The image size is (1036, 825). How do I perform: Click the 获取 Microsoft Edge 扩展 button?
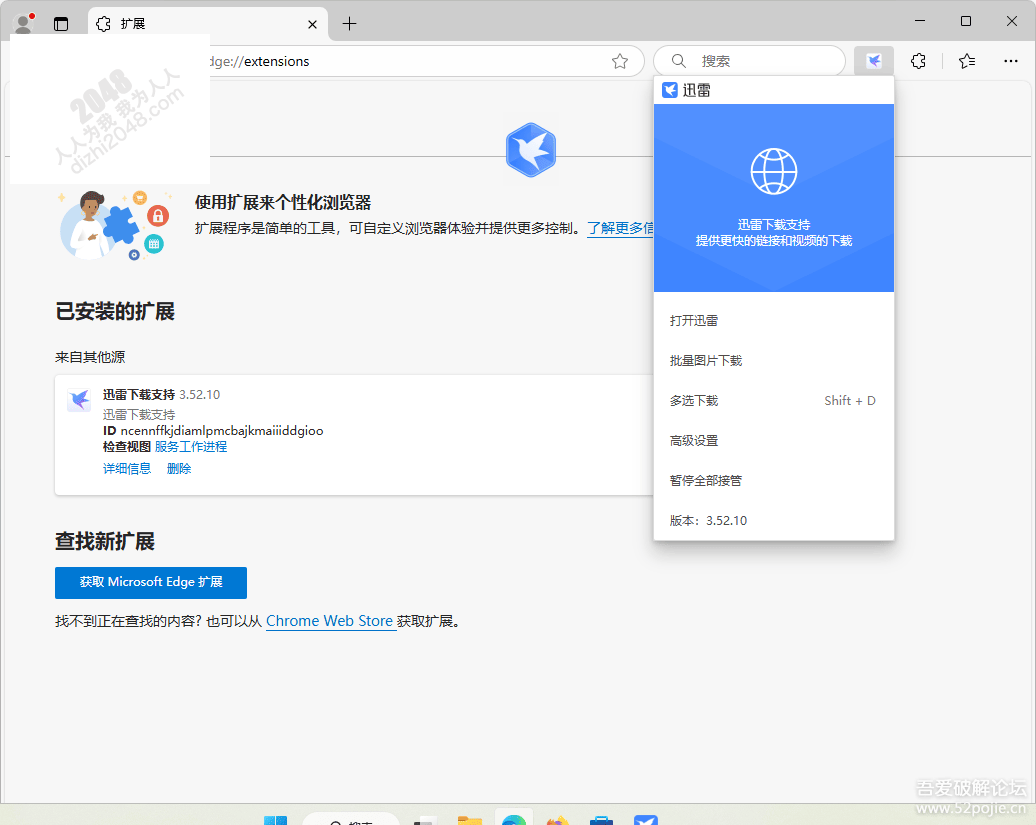tap(151, 582)
